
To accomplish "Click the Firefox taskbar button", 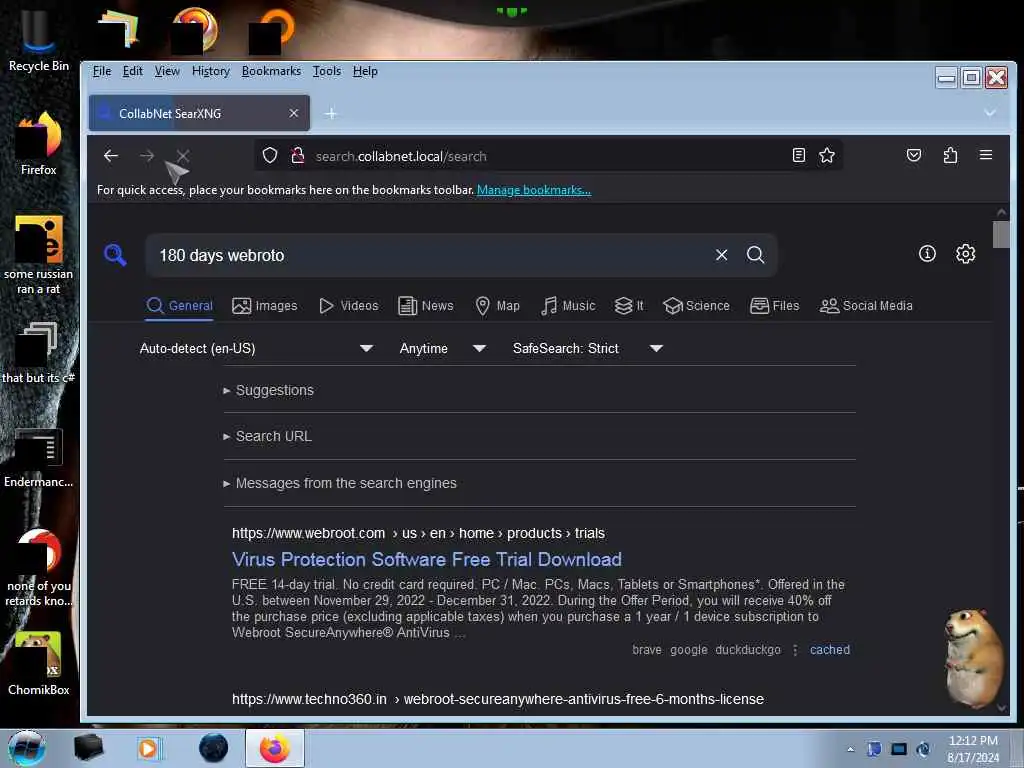I will pos(275,748).
